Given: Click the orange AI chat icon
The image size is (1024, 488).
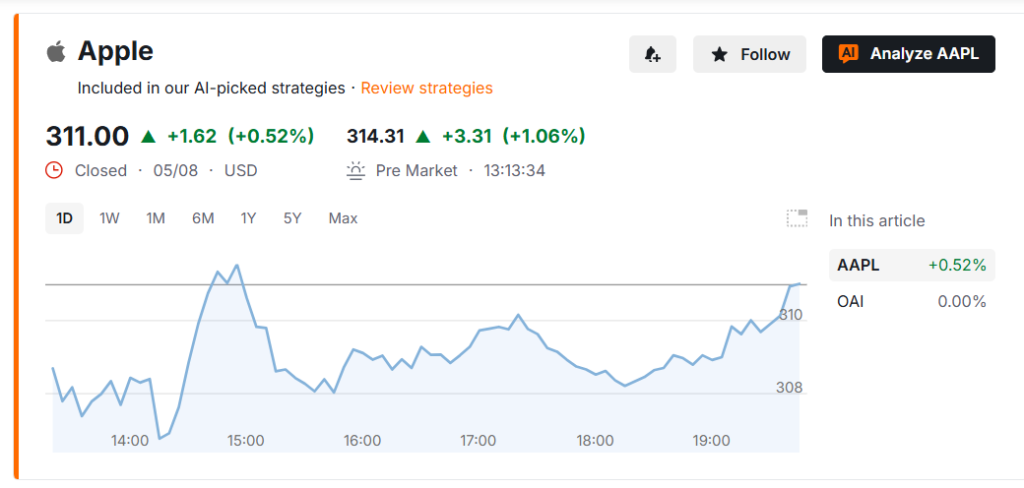Looking at the screenshot, I should pos(848,54).
